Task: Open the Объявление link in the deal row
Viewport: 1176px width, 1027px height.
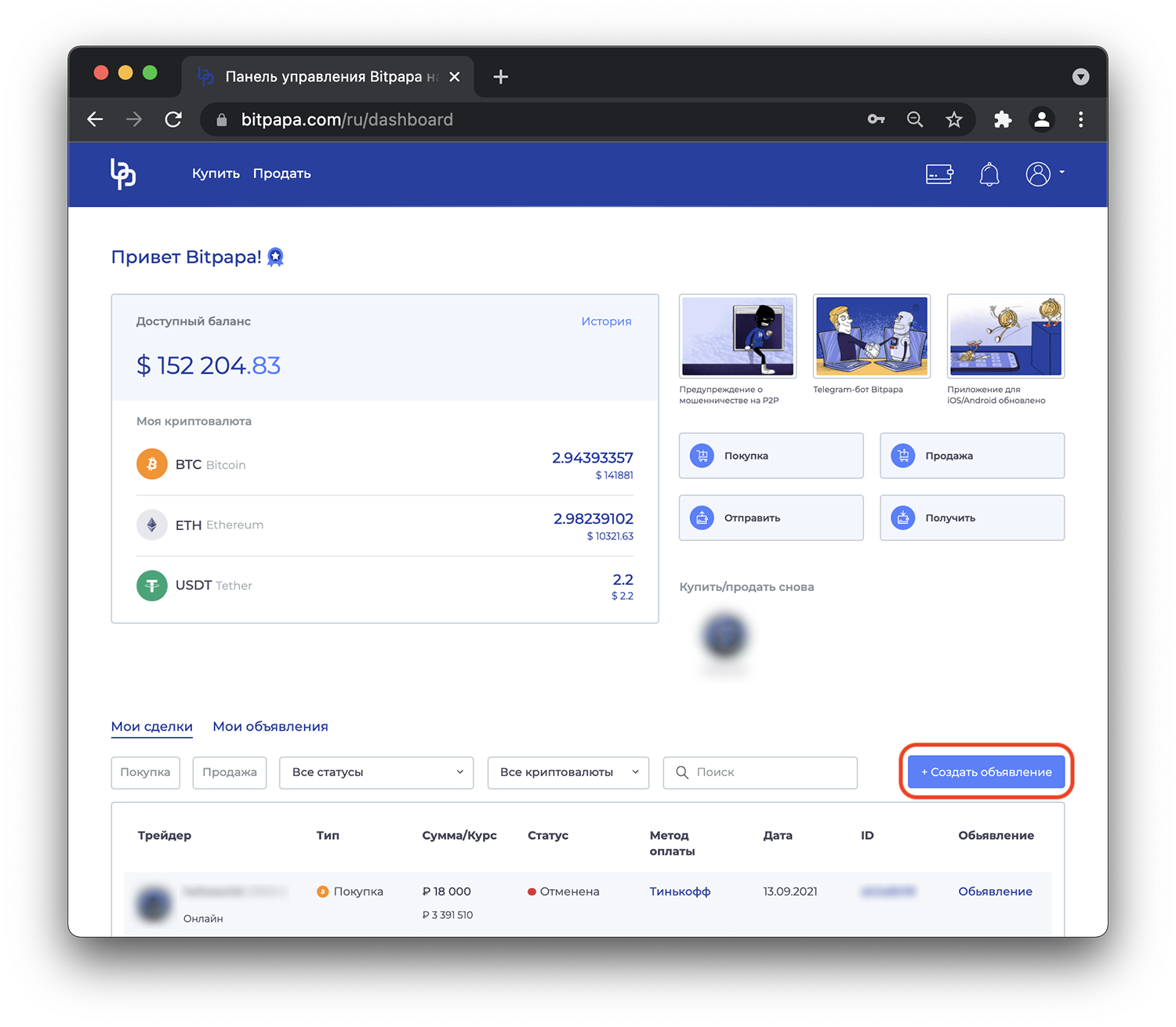Action: pyautogui.click(x=995, y=891)
